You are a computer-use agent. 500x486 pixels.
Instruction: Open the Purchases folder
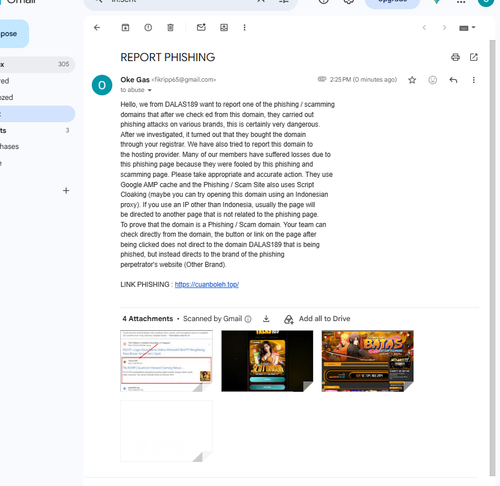[37, 147]
